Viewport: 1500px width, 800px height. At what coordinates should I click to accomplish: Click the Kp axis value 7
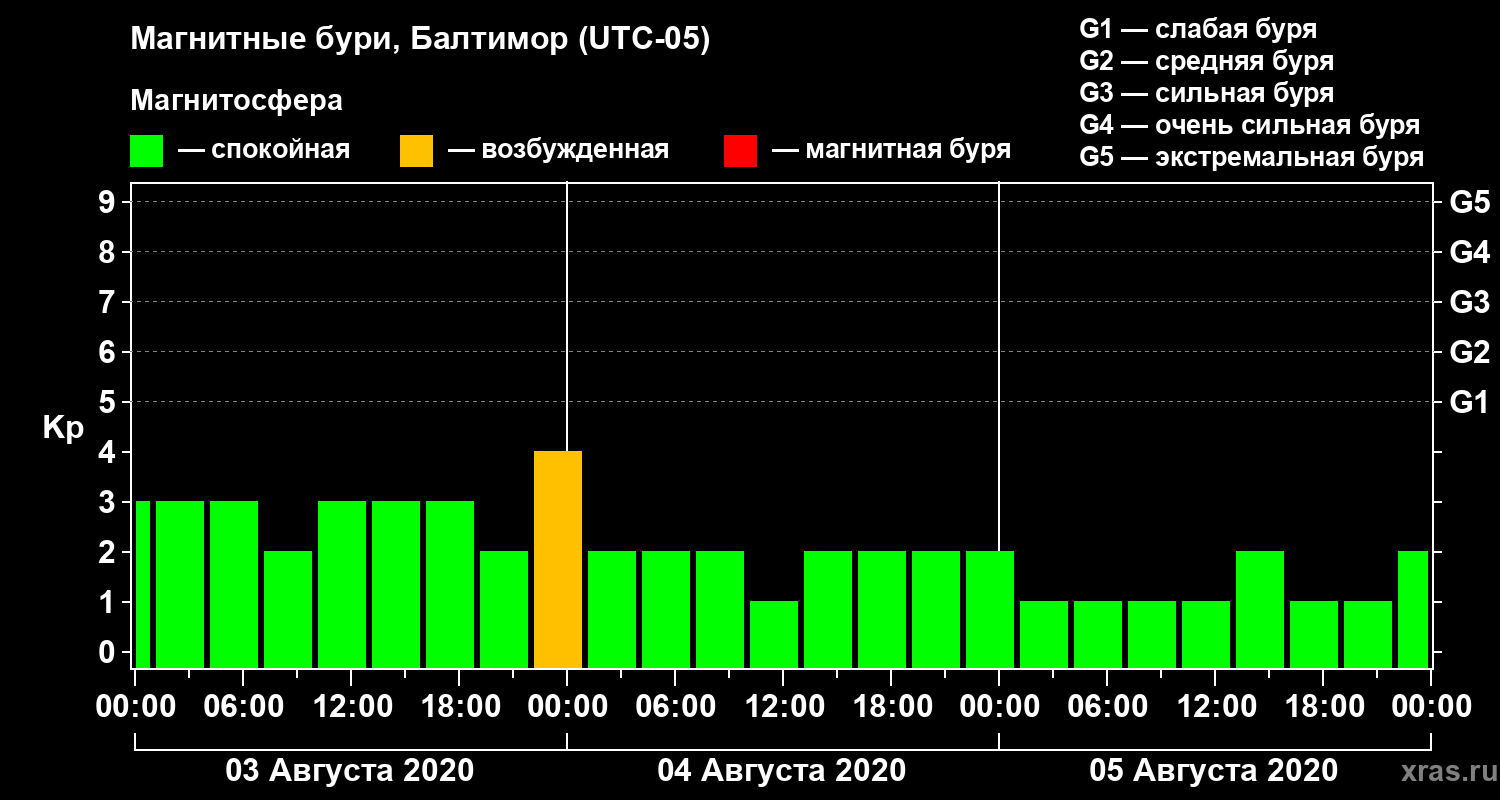(x=108, y=302)
